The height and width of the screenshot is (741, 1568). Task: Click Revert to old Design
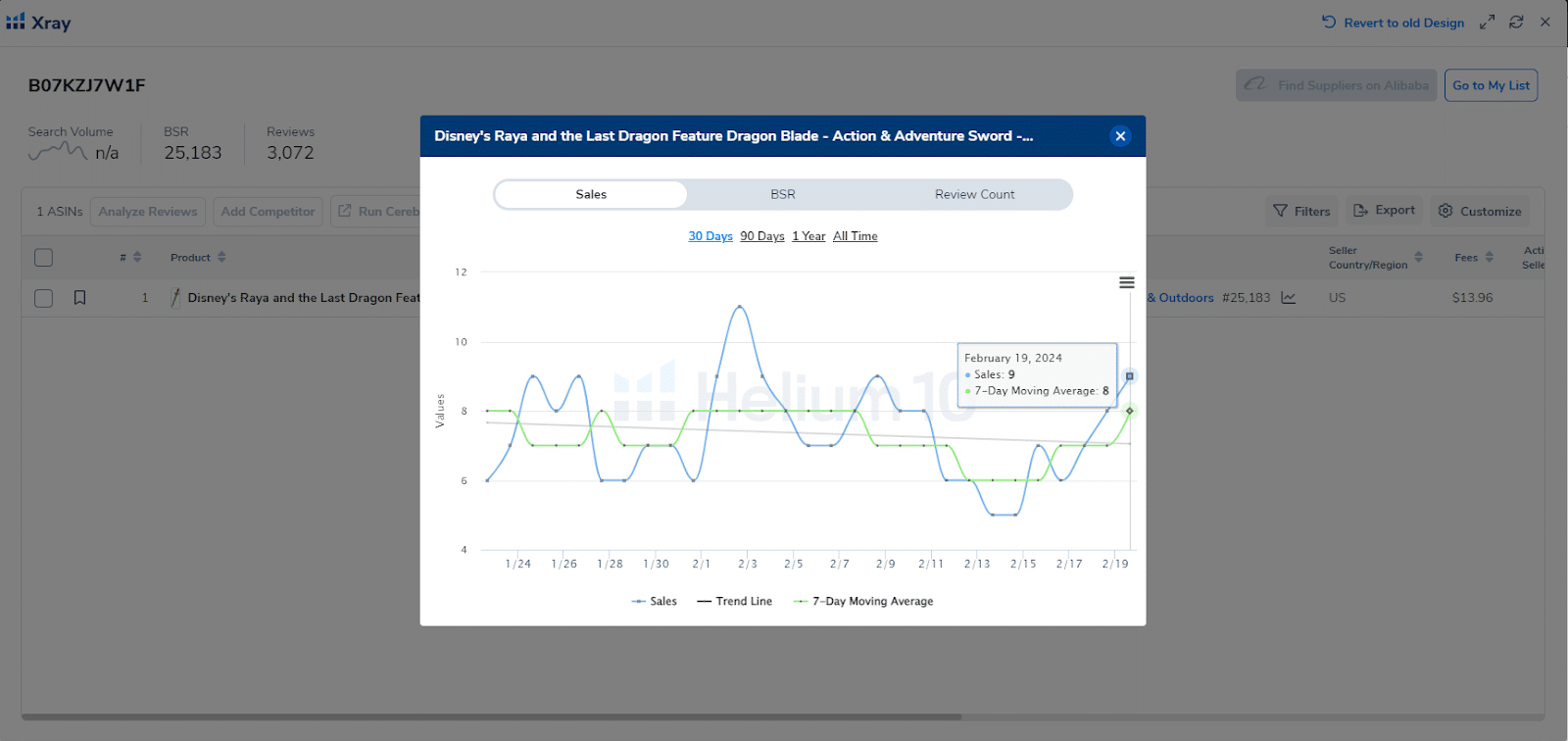(1393, 23)
